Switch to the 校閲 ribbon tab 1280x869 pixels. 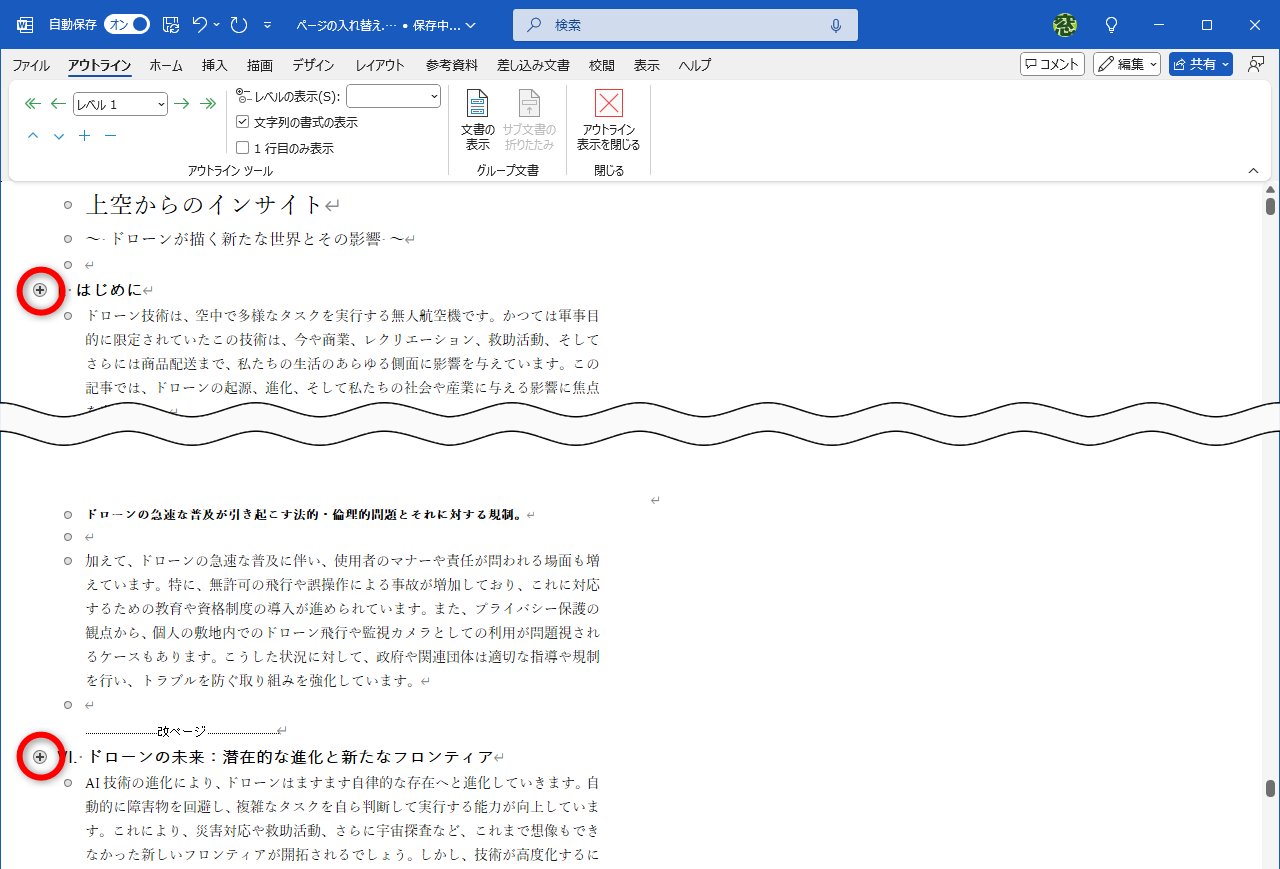pyautogui.click(x=601, y=64)
